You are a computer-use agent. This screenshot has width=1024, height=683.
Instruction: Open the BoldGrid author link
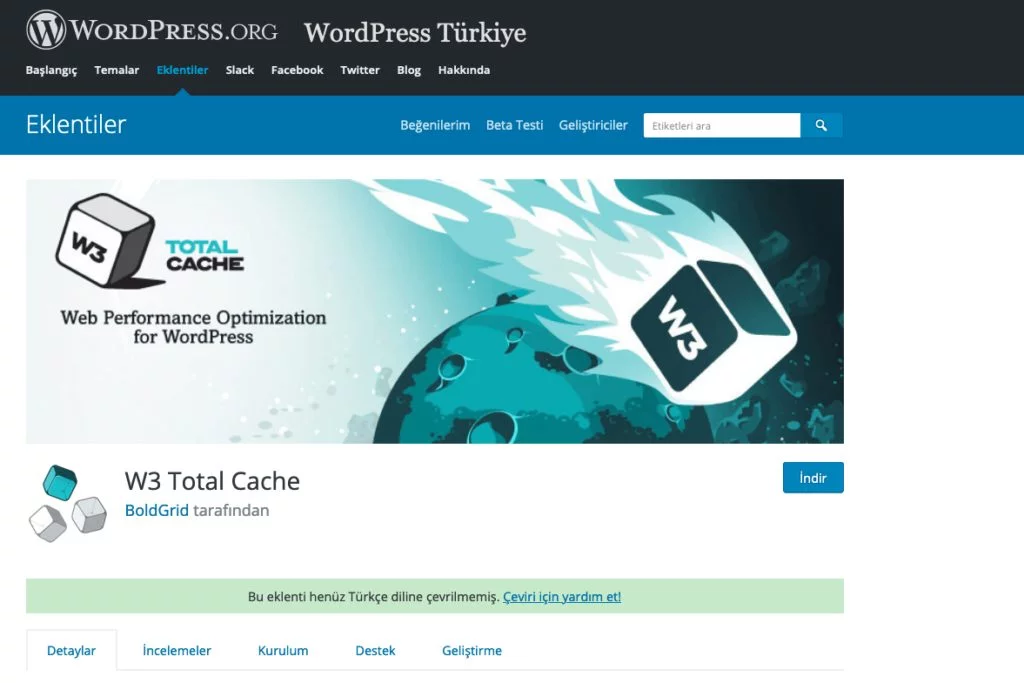pyautogui.click(x=157, y=510)
